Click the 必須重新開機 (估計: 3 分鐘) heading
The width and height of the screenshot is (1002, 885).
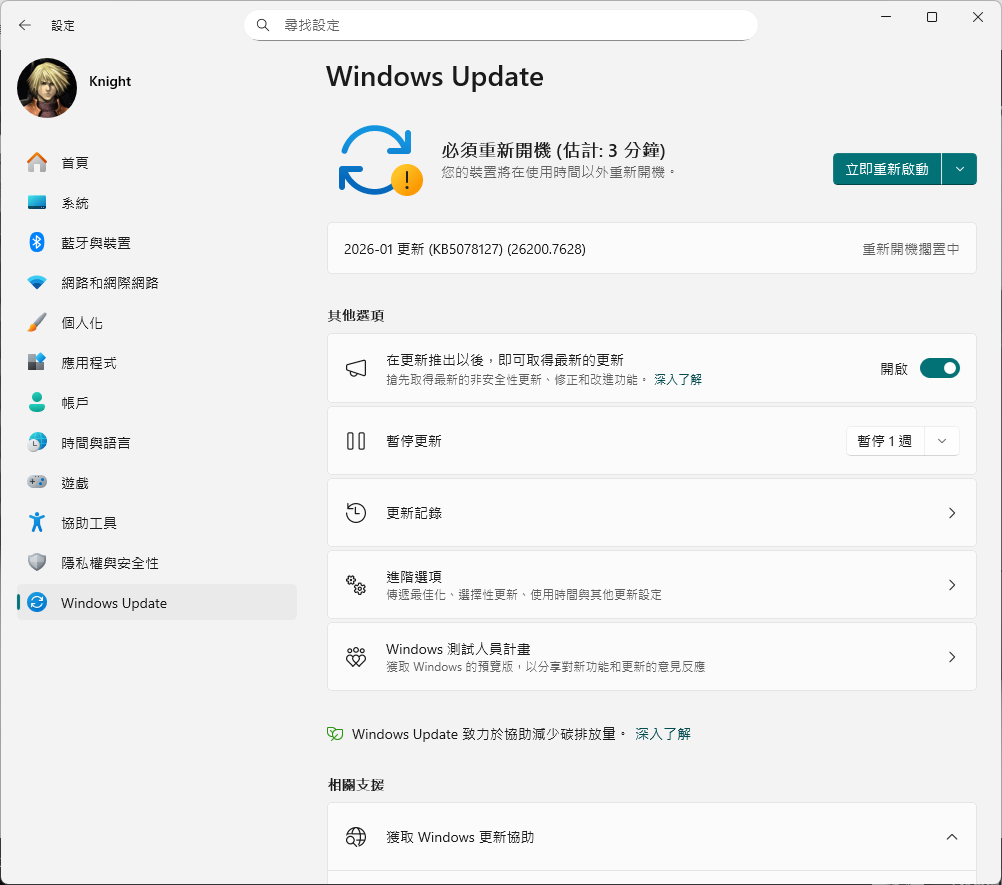click(x=553, y=150)
